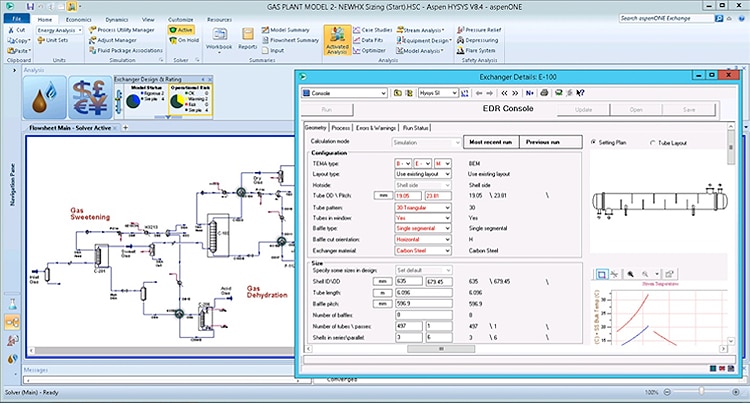Click the Energy analysis flame-drop tile

pyautogui.click(x=44, y=98)
